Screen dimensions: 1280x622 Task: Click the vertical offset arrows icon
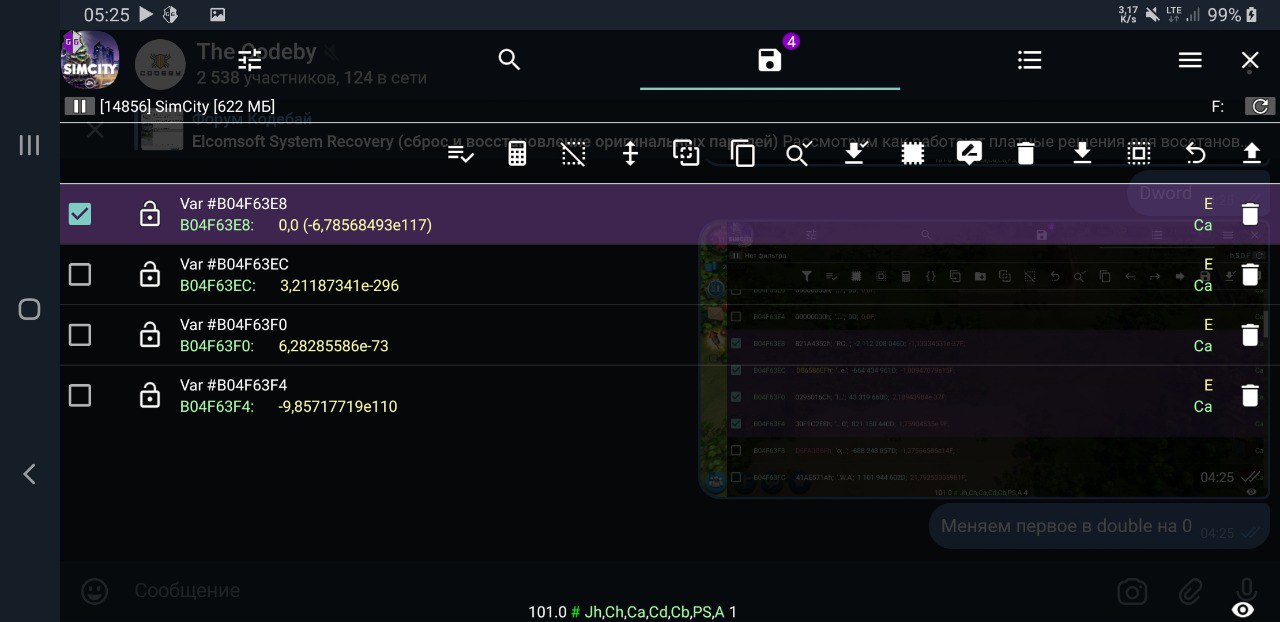tap(630, 154)
